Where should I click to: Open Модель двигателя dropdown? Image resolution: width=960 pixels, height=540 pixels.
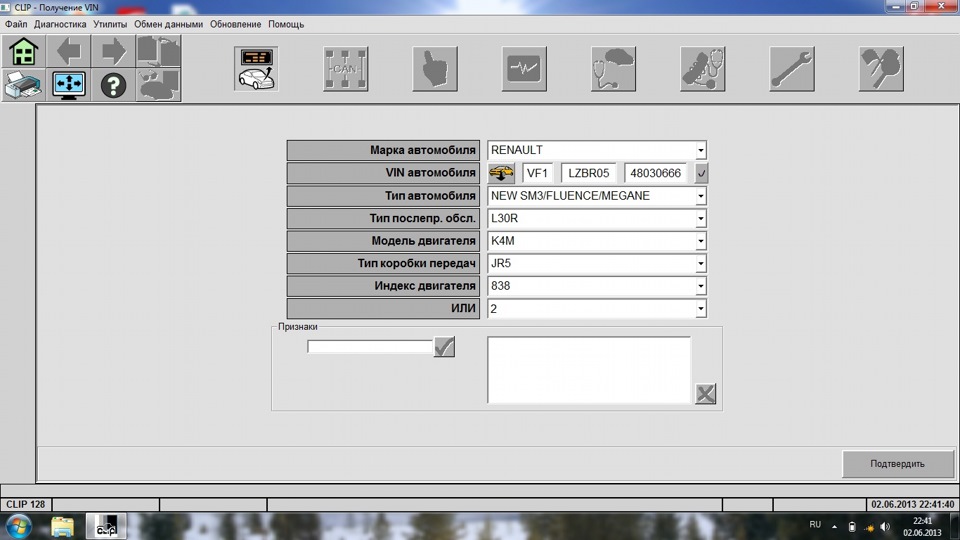pyautogui.click(x=701, y=241)
